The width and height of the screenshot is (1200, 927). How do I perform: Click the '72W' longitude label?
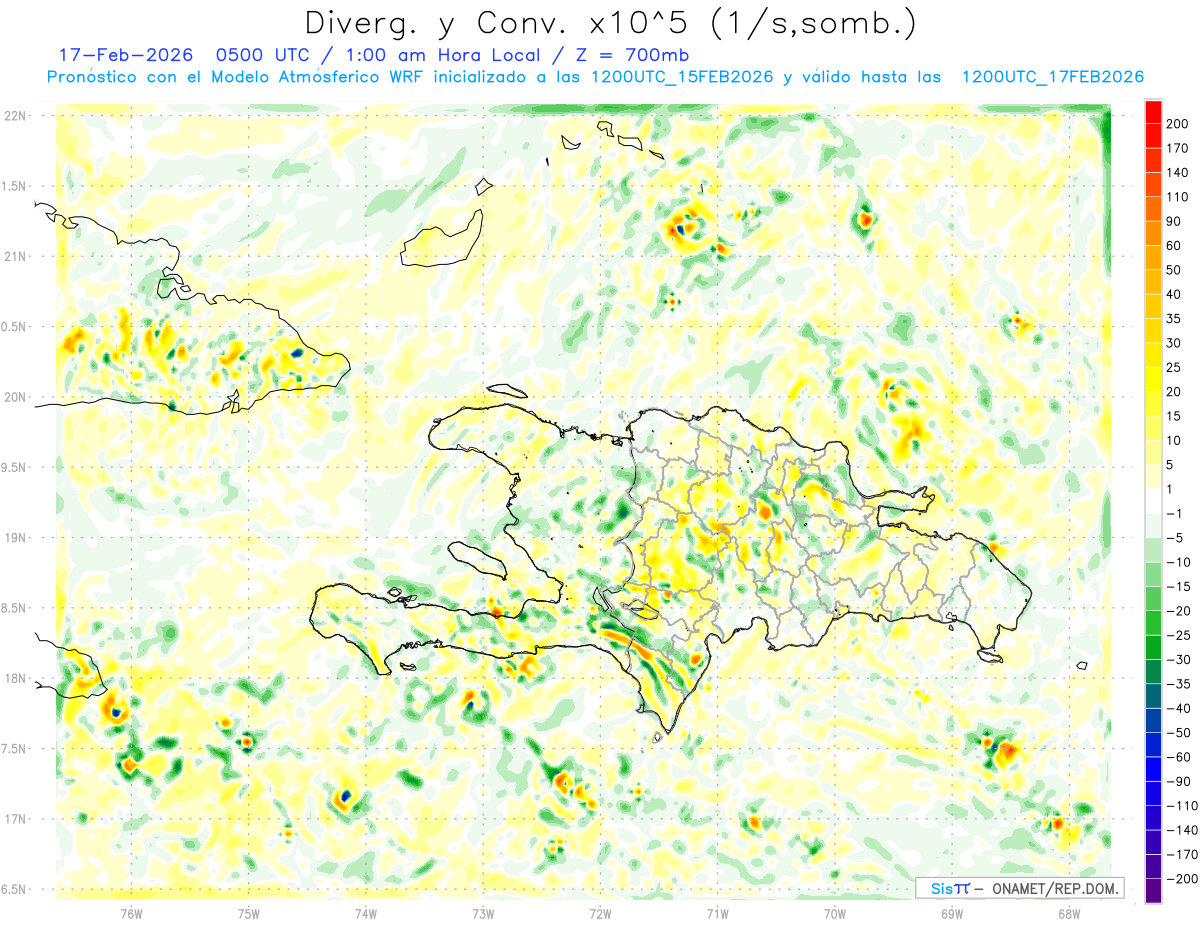600,913
